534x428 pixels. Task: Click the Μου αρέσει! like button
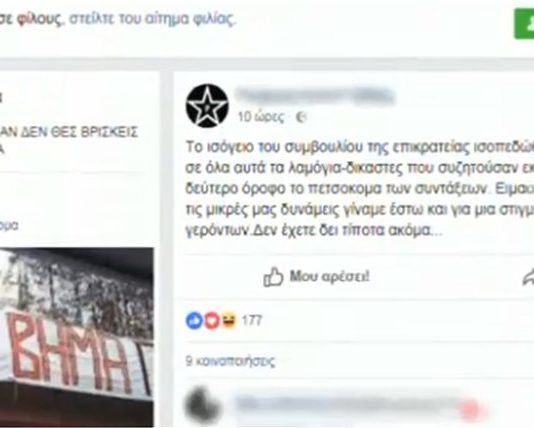coord(316,276)
